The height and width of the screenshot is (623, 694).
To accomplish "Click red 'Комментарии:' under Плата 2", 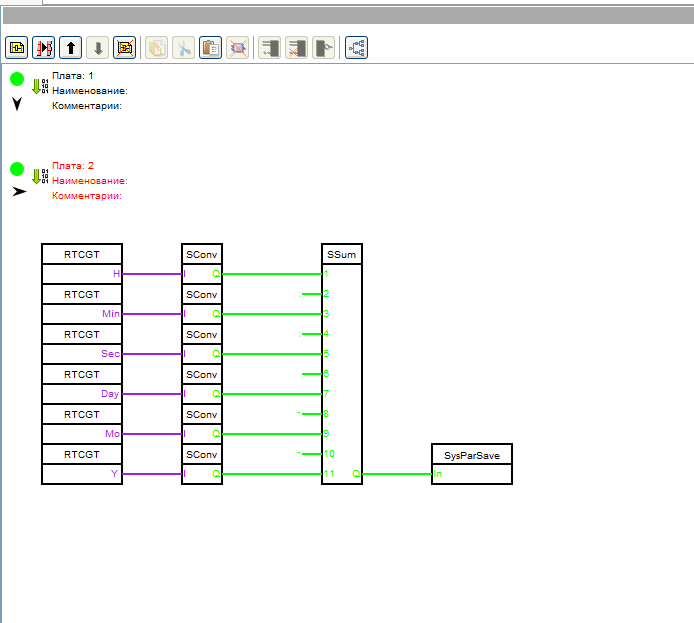I will coord(87,196).
